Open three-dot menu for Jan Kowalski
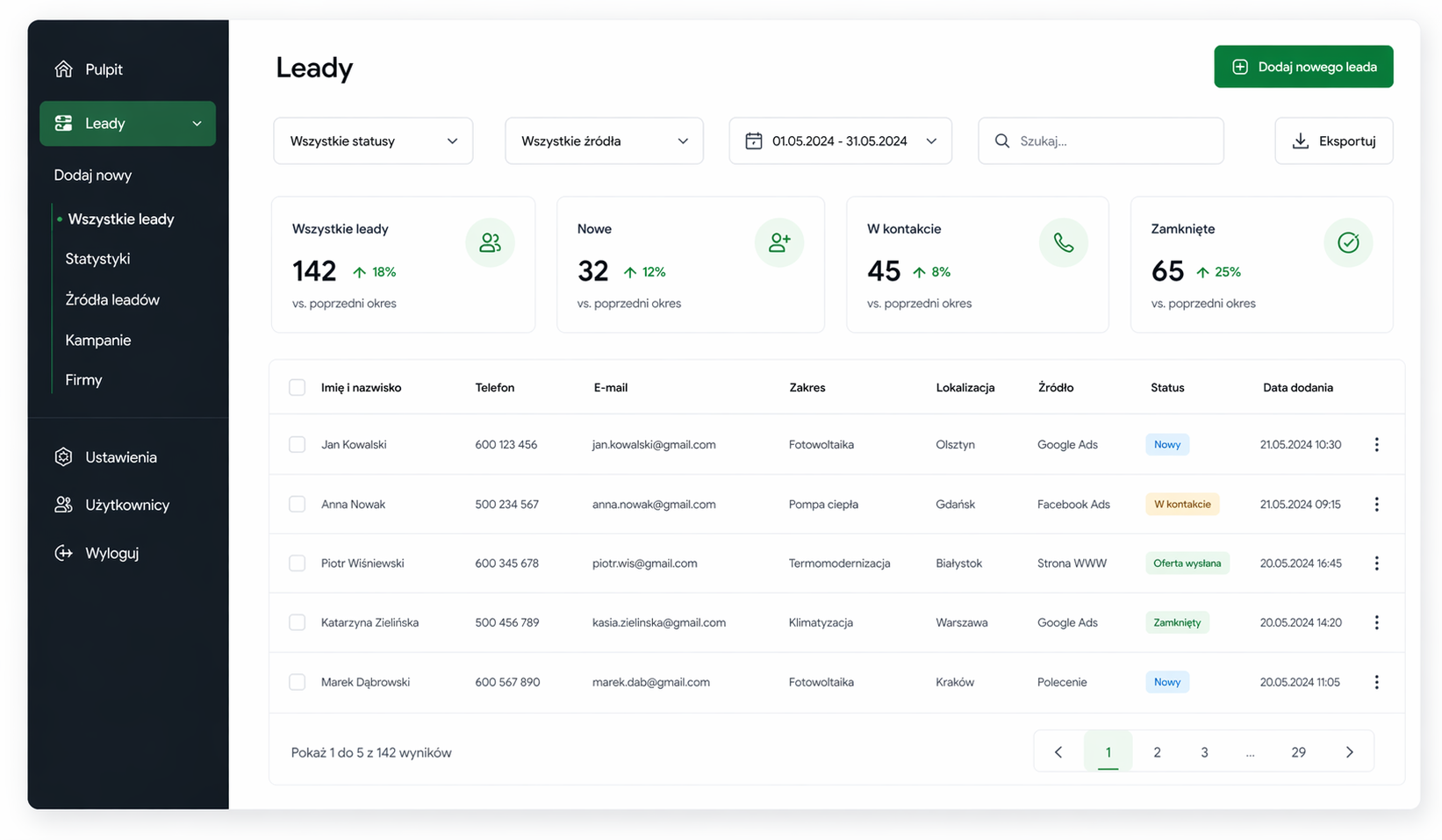This screenshot has width=1442, height=840. click(1376, 445)
